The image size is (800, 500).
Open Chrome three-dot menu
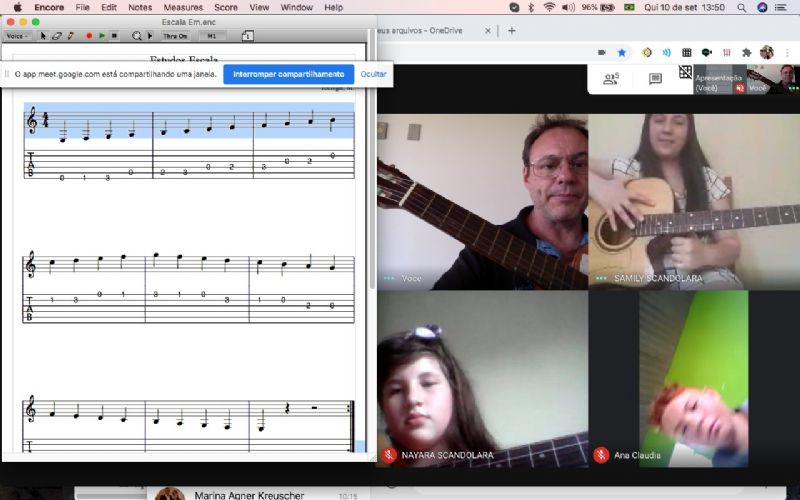pyautogui.click(x=787, y=52)
